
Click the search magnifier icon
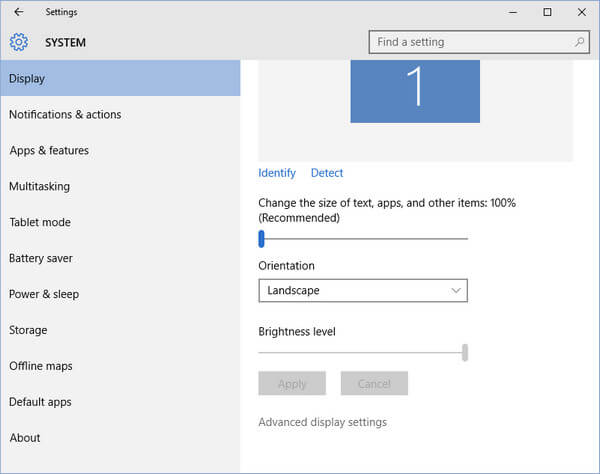(579, 42)
